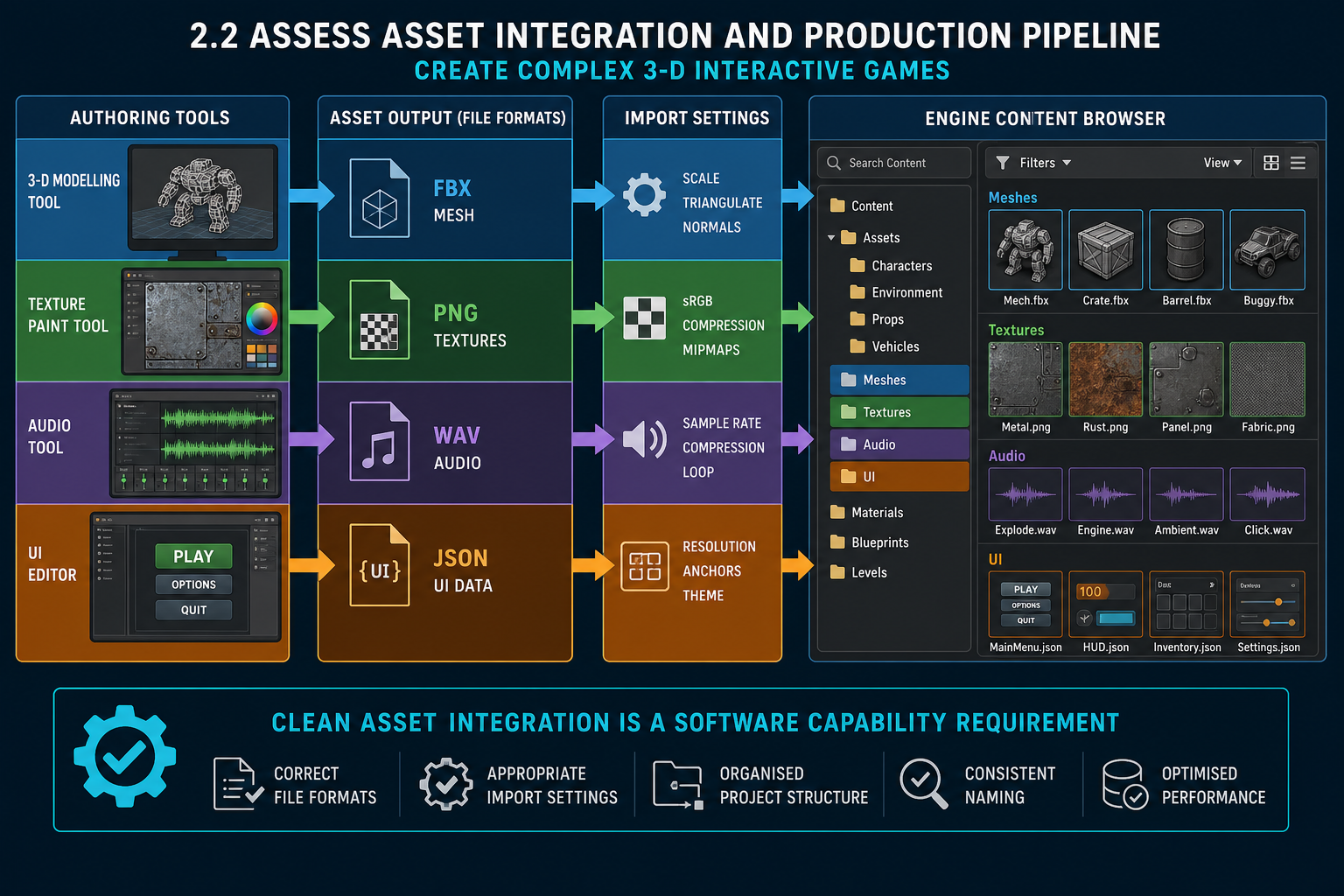Select the Ambient.wav audio thumbnail
1344x896 pixels.
point(1186,494)
